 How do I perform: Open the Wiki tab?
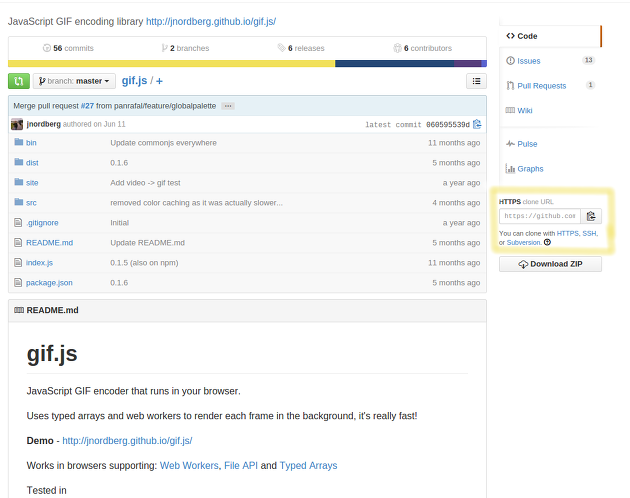pos(524,111)
